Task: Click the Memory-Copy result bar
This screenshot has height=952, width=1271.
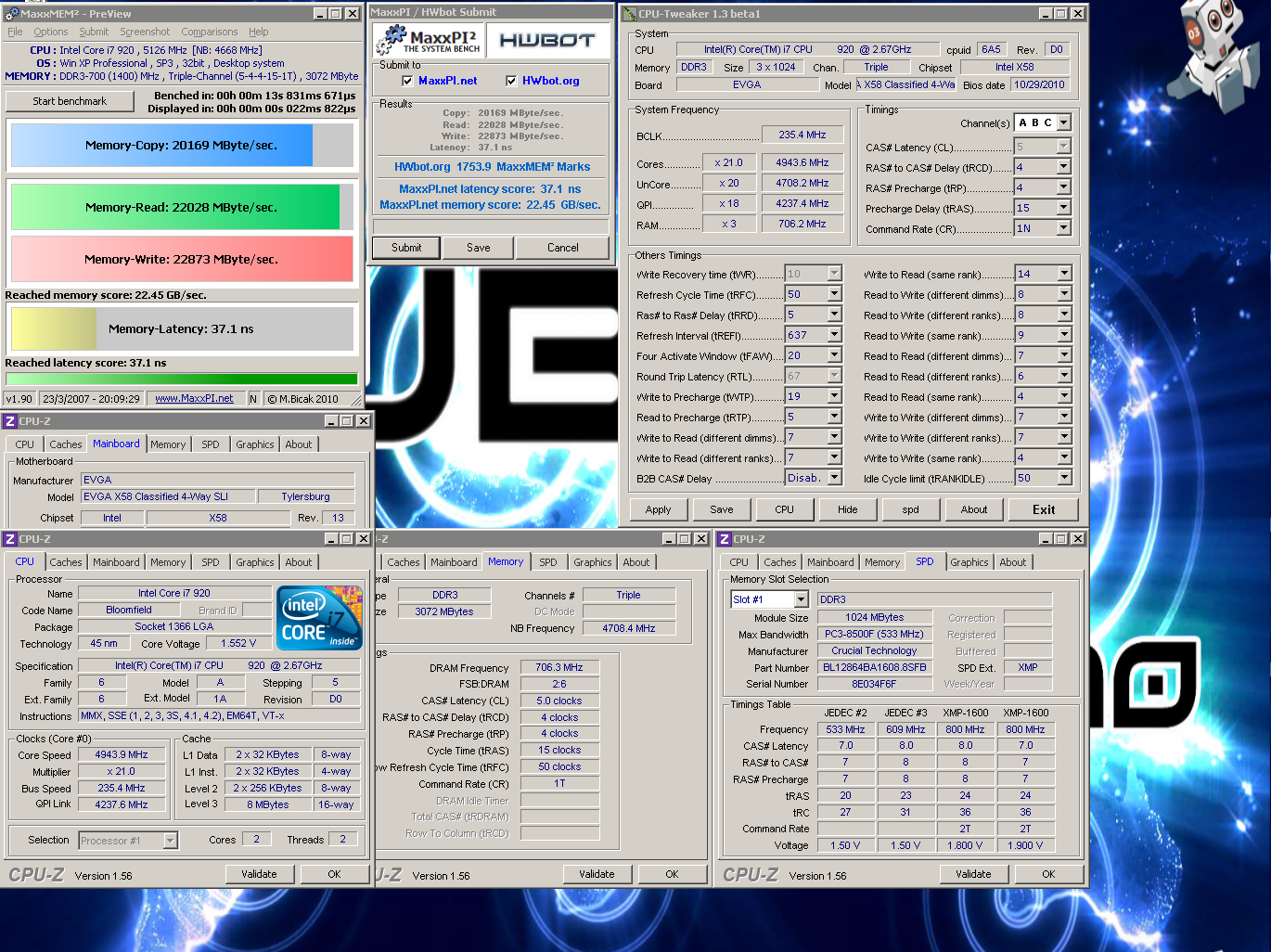Action: (x=182, y=146)
